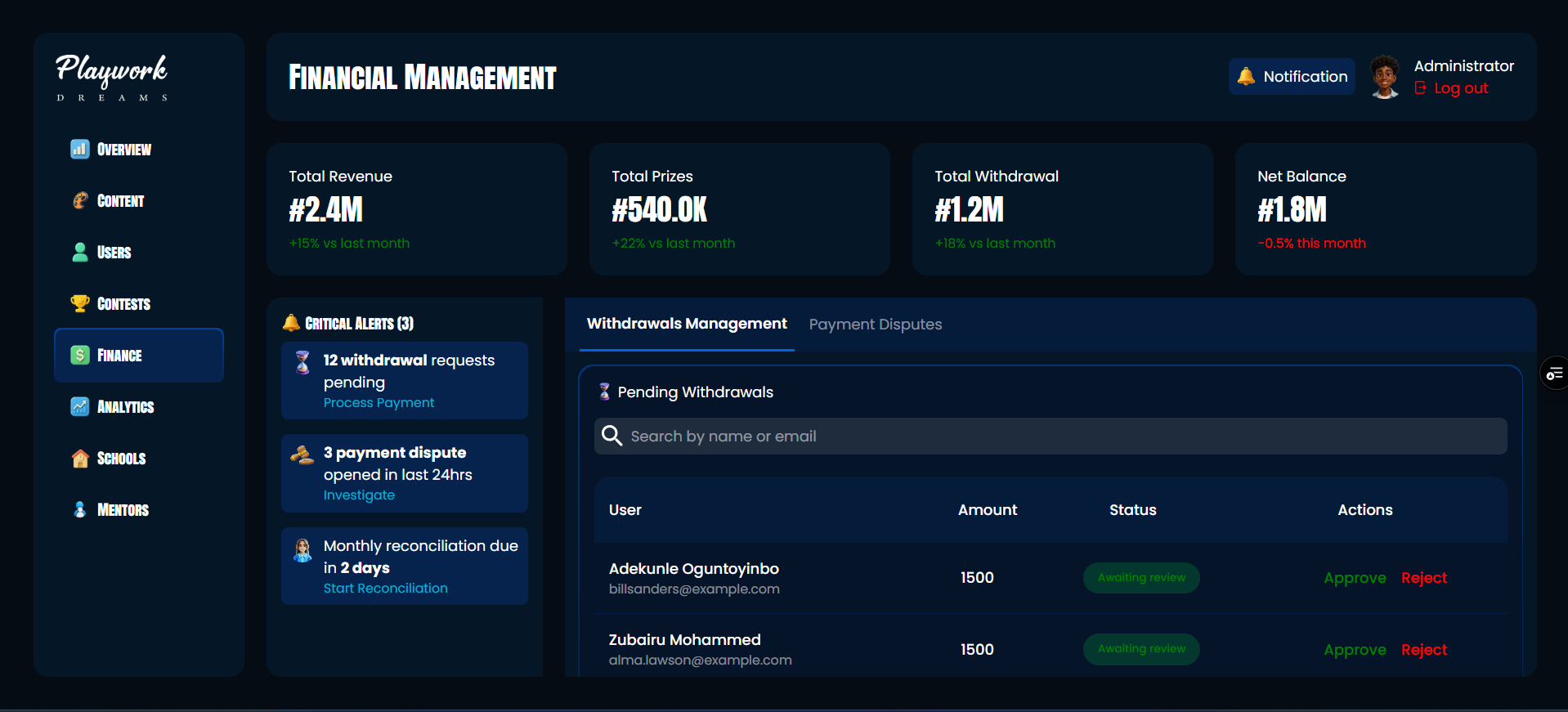
Task: Open Schools using the house icon
Action: 79,458
